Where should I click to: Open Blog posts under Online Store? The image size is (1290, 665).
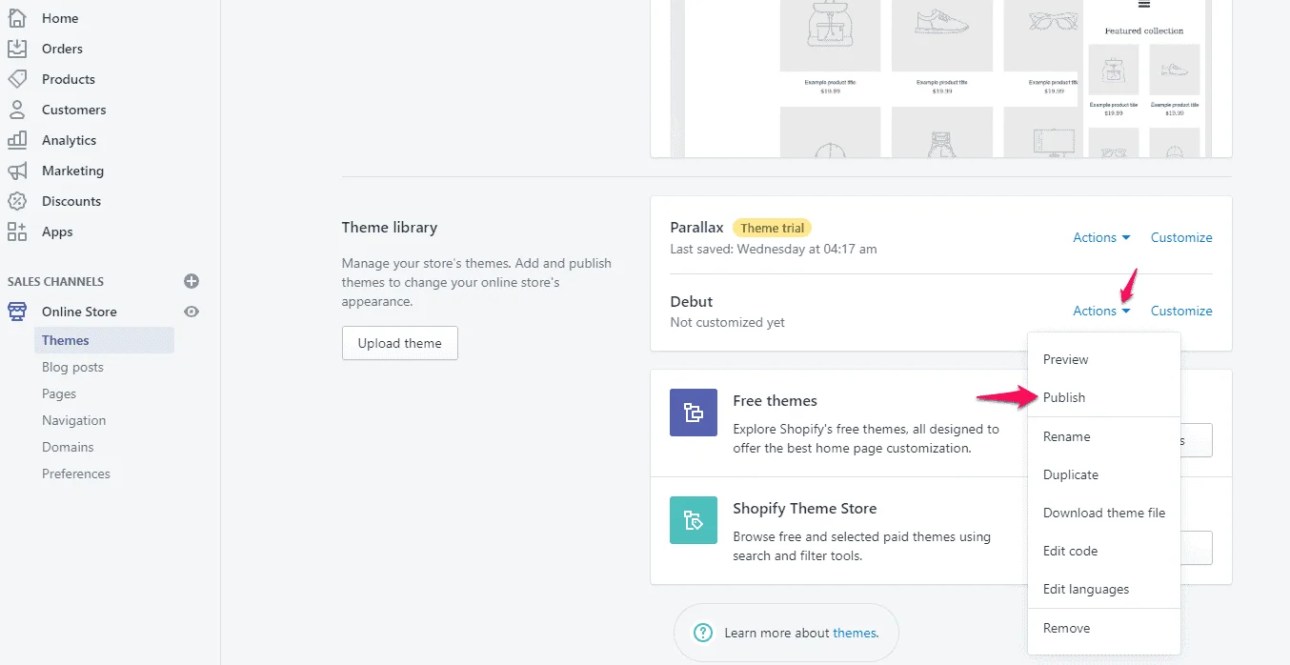(72, 367)
